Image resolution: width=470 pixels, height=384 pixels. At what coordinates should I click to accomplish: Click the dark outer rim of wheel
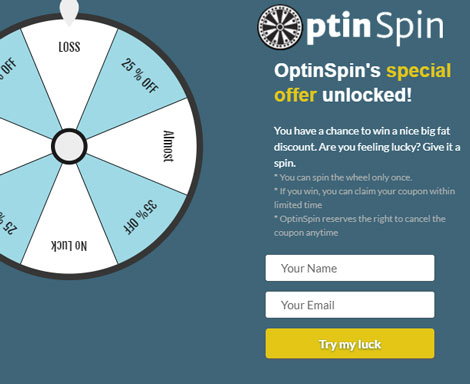pyautogui.click(x=199, y=146)
